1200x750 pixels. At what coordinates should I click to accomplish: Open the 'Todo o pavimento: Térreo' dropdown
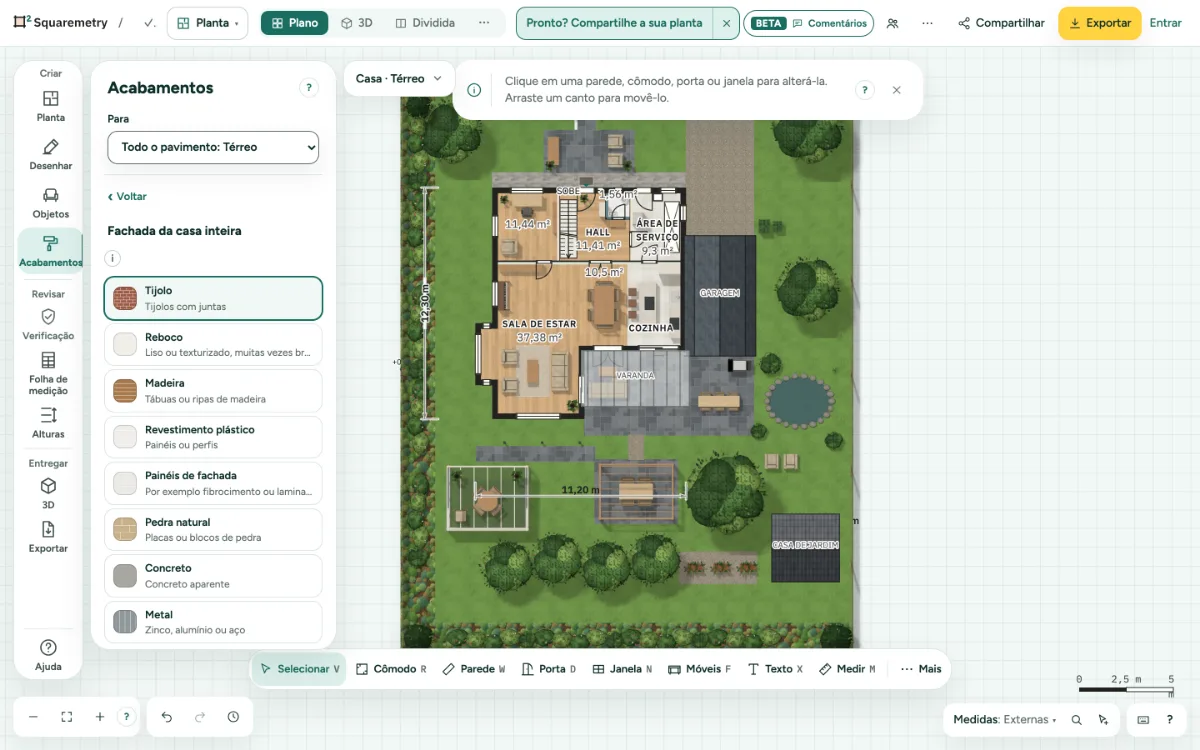tap(213, 147)
